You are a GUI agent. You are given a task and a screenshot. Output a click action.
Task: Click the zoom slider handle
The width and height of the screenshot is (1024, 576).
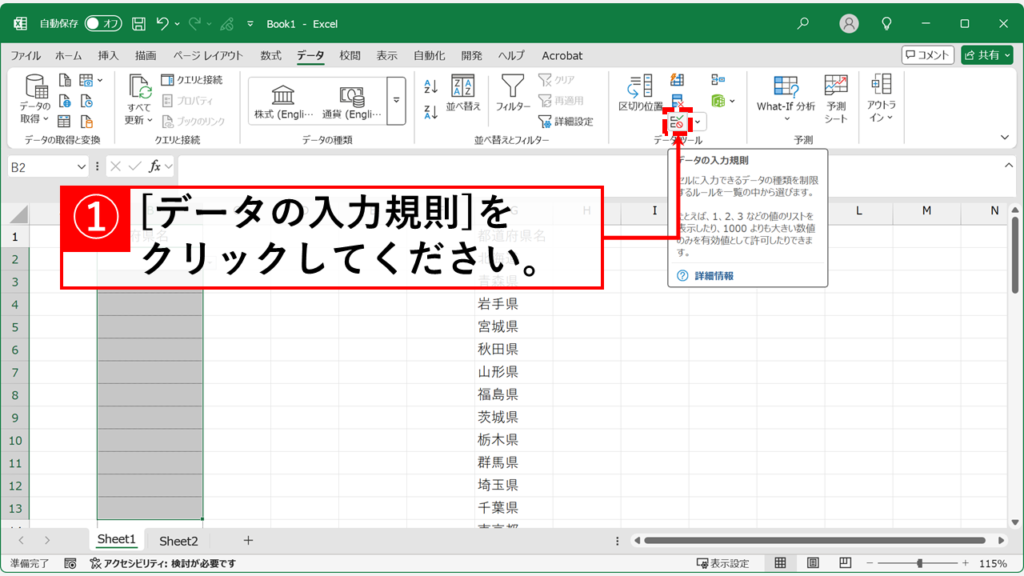click(920, 563)
